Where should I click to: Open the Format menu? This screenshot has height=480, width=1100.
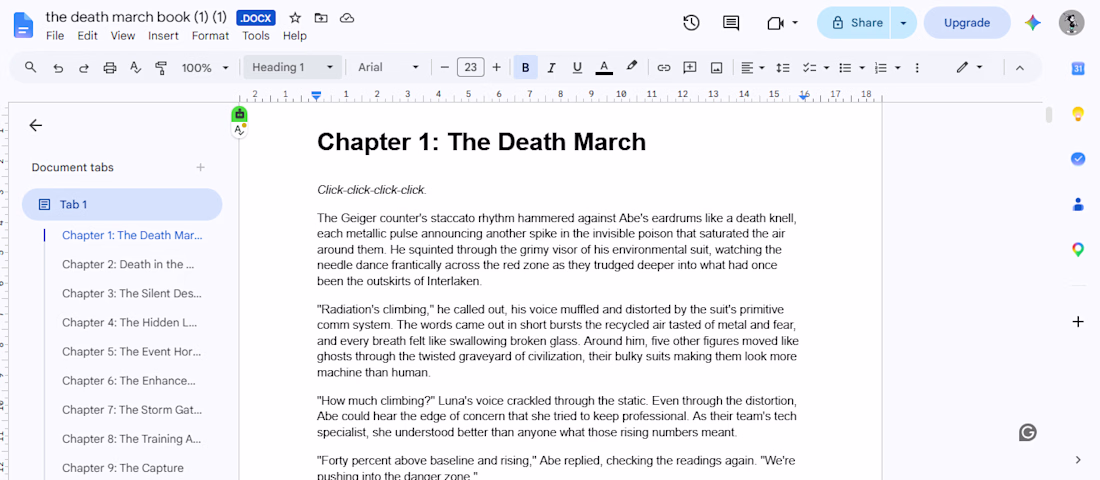click(210, 36)
